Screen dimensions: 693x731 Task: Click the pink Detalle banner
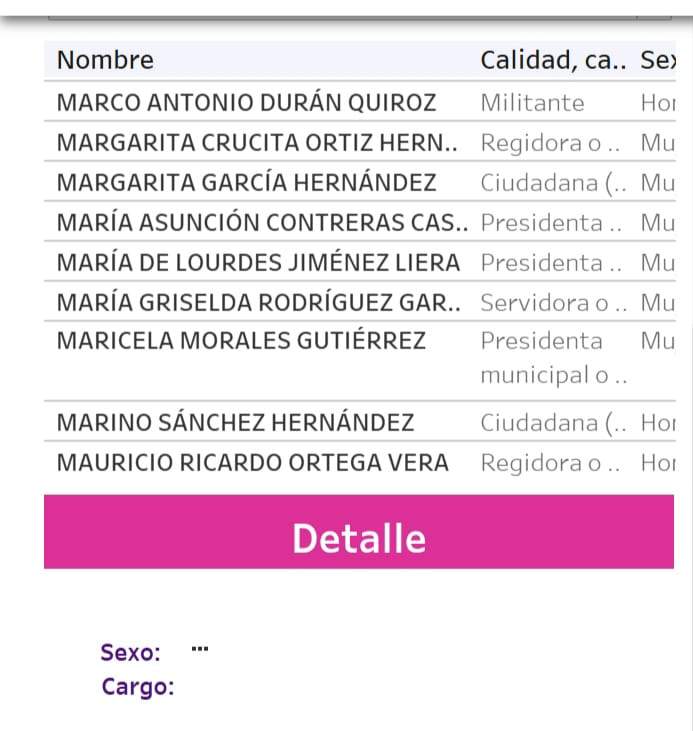(358, 538)
